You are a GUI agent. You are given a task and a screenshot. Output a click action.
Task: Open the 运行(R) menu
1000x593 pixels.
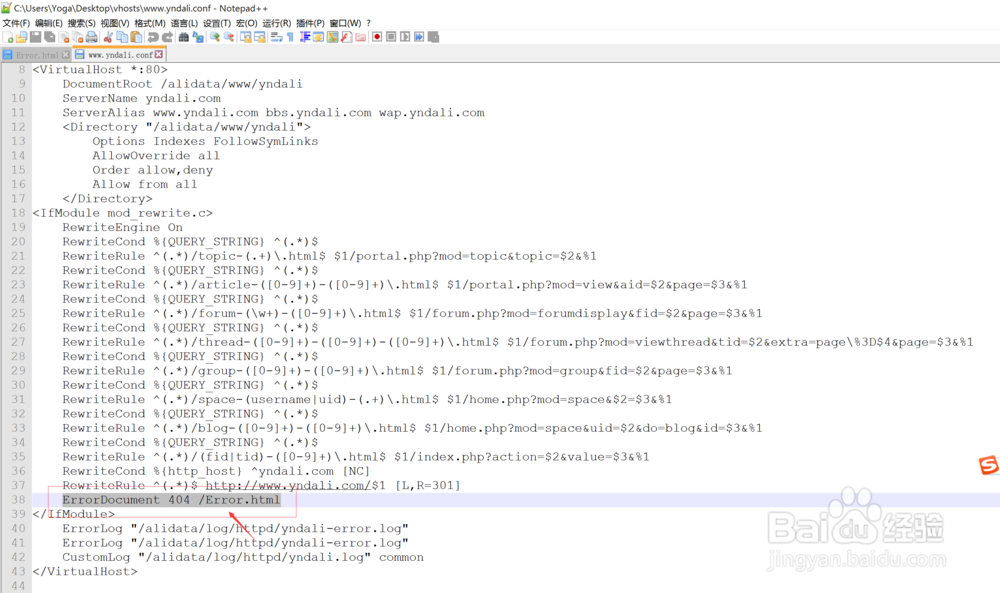click(277, 23)
